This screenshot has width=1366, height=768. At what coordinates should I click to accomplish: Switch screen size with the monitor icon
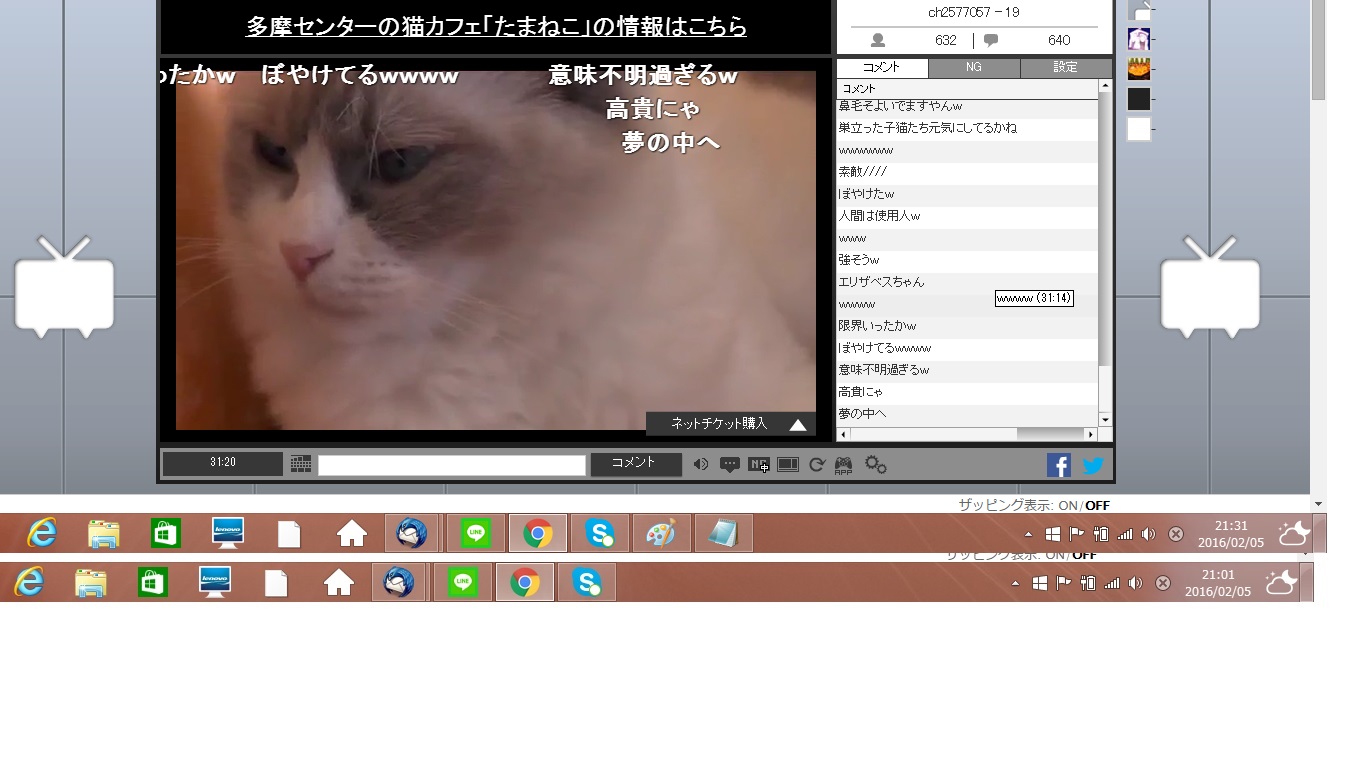click(x=788, y=464)
